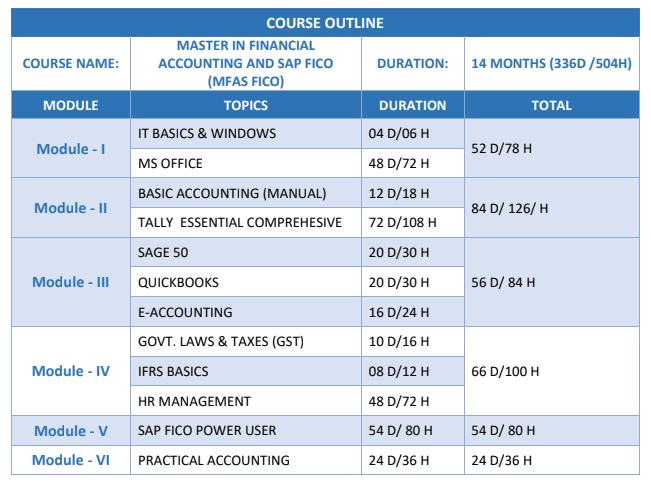651x484 pixels.
Task: Click the MODULE column header
Action: tap(70, 105)
